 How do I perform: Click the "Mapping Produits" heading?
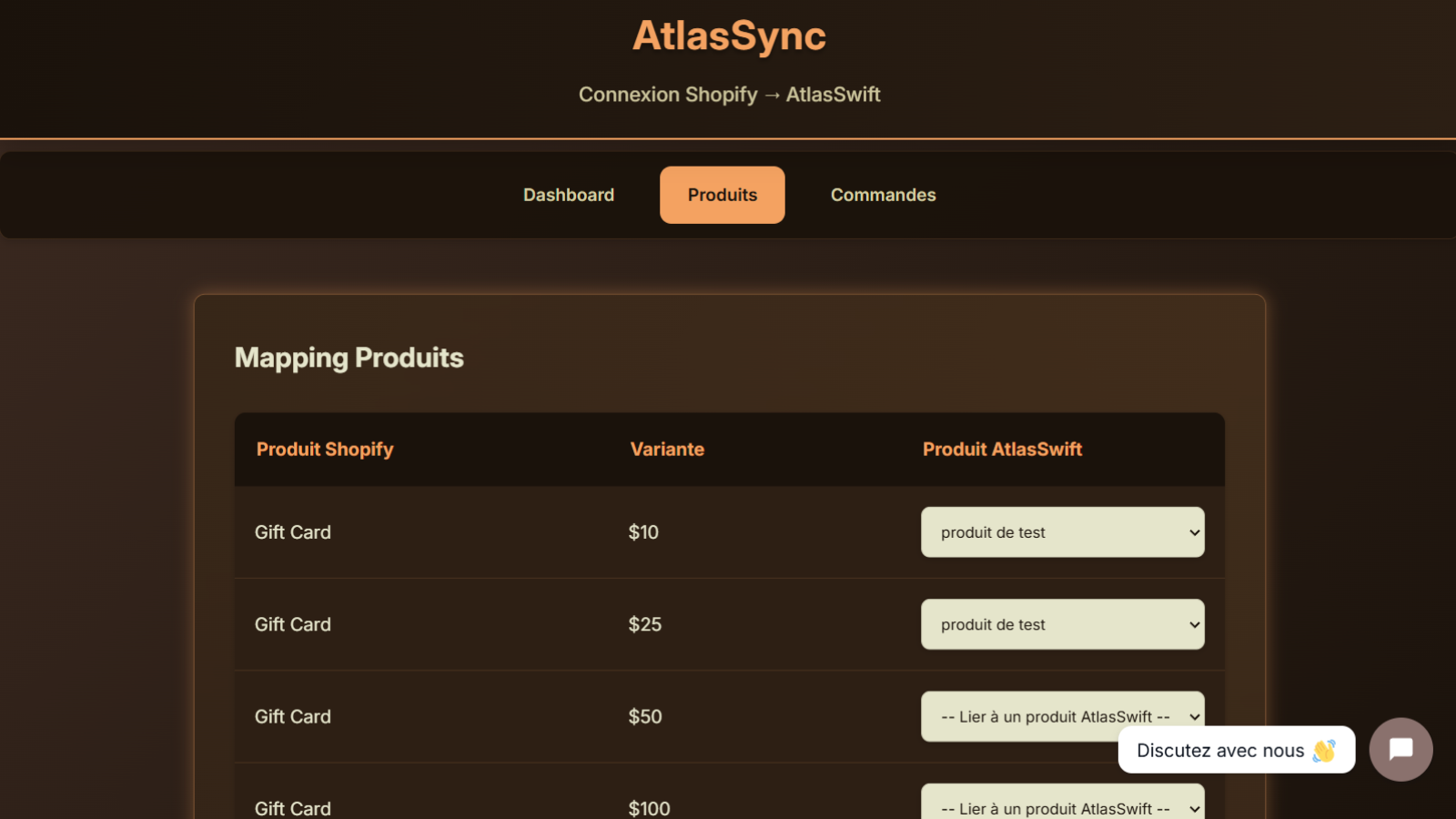pyautogui.click(x=349, y=358)
